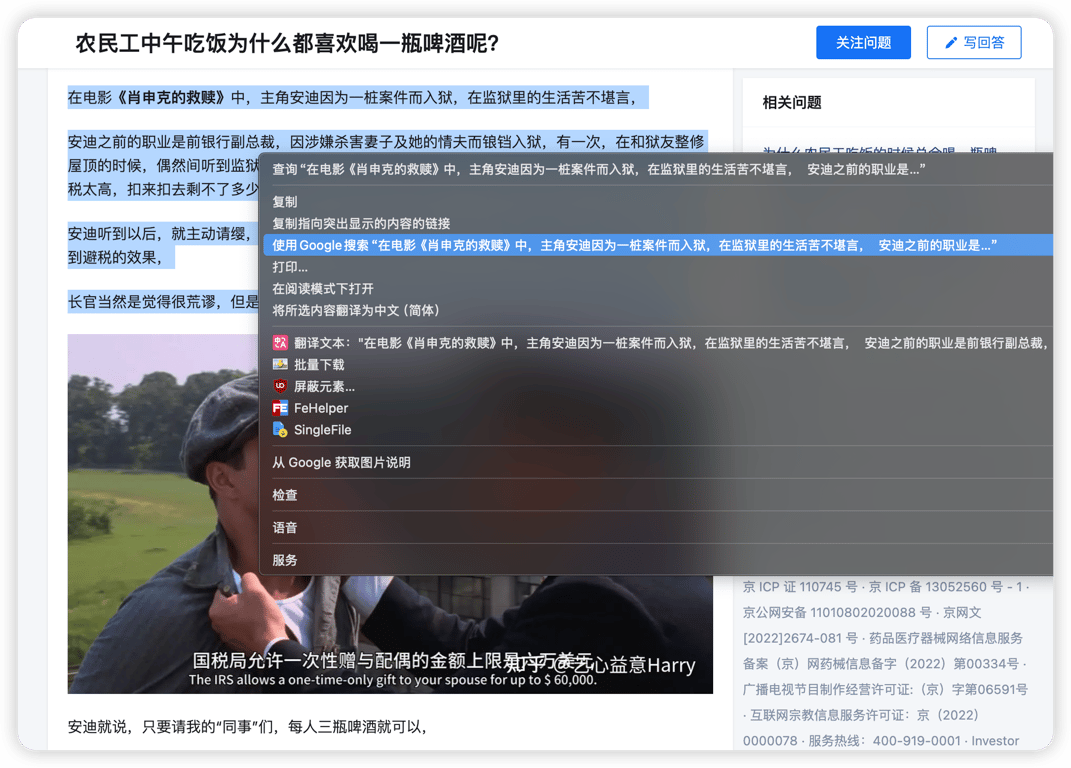Click the FeHelper extension icon
The image size is (1071, 768).
[x=280, y=408]
